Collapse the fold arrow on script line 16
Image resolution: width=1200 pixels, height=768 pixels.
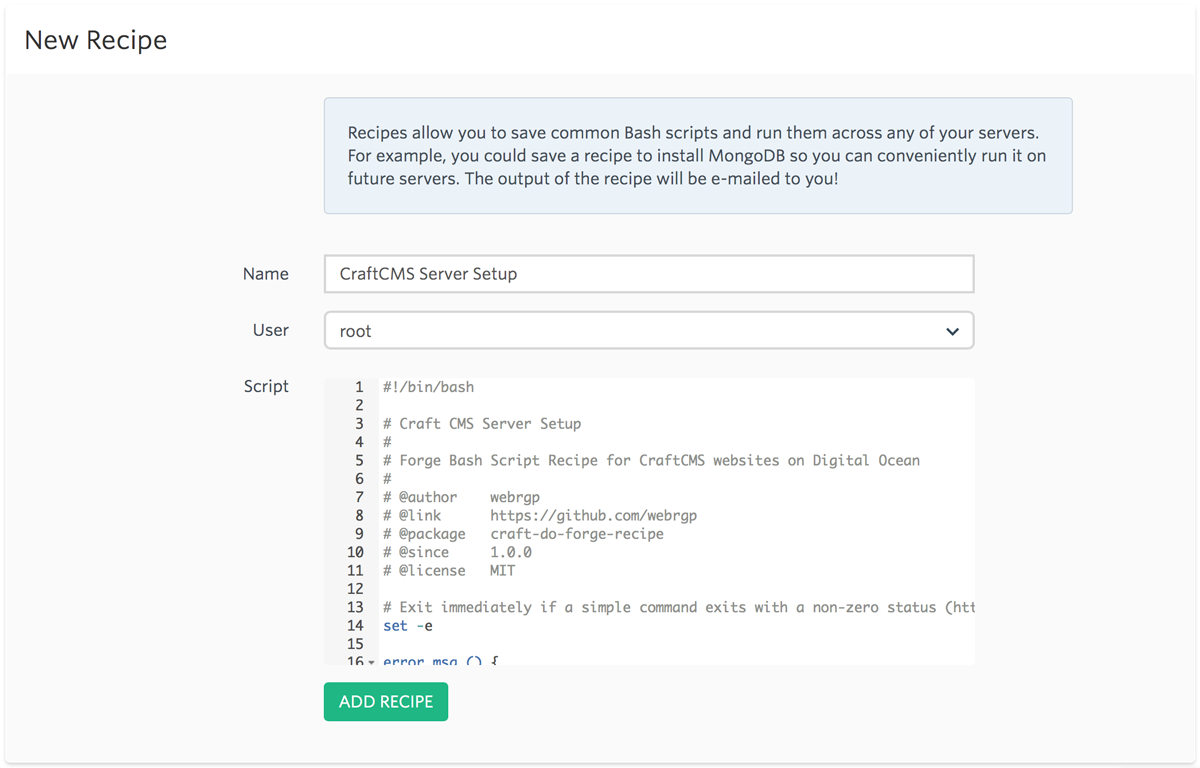(372, 661)
